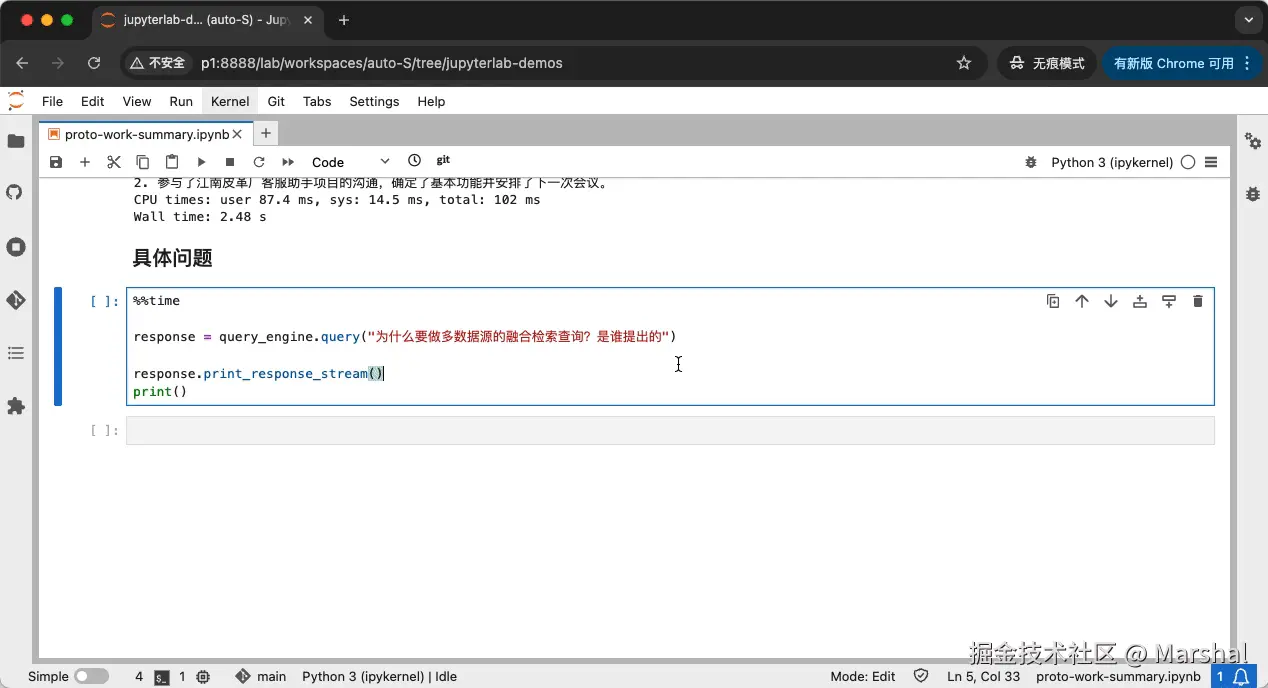Image resolution: width=1268 pixels, height=688 pixels.
Task: Click the git button in notebook toolbar
Action: 443,161
